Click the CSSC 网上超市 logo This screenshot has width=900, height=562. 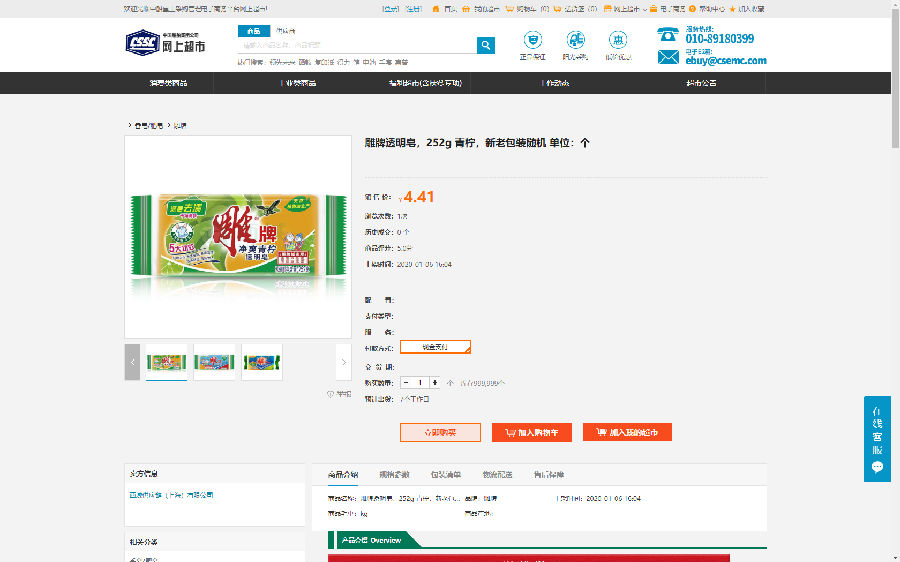point(165,42)
